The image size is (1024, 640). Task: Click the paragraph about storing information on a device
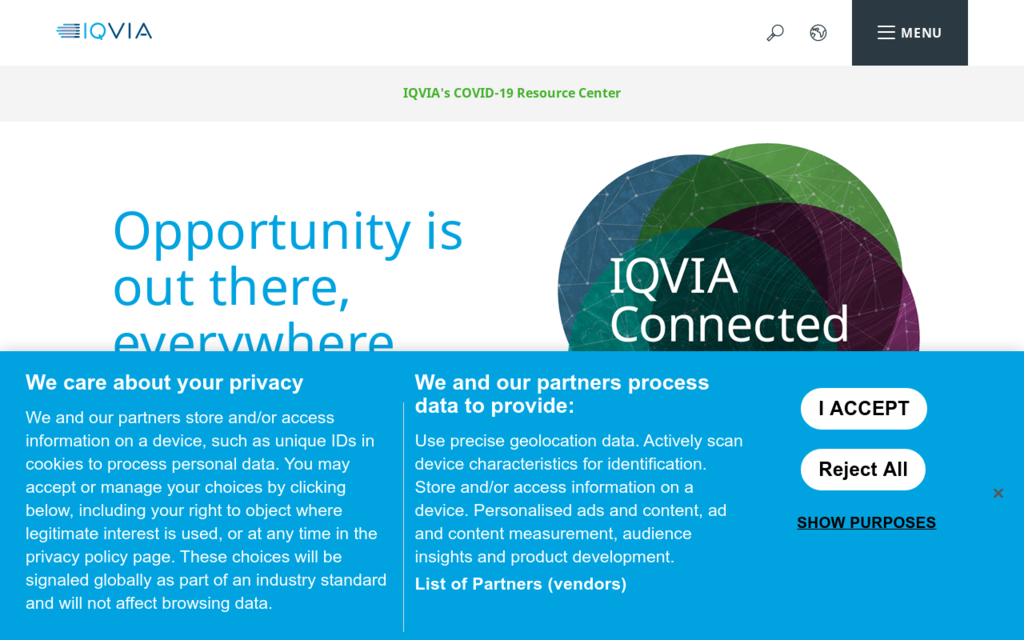click(205, 510)
